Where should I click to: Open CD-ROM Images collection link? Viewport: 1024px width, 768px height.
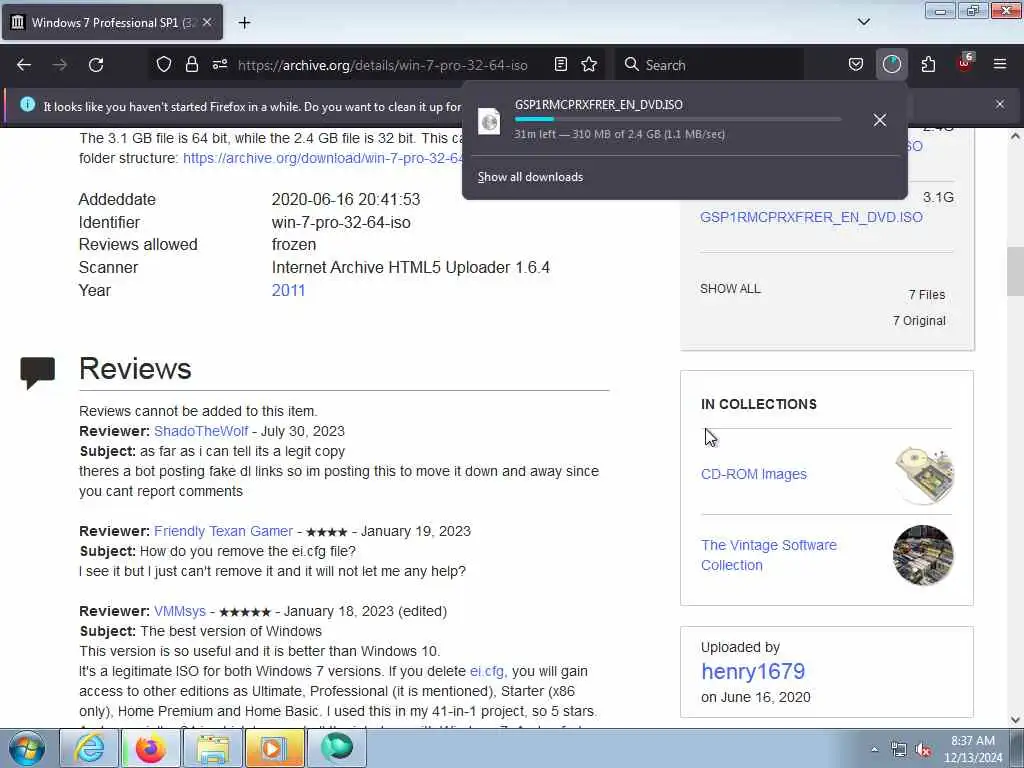(x=754, y=474)
